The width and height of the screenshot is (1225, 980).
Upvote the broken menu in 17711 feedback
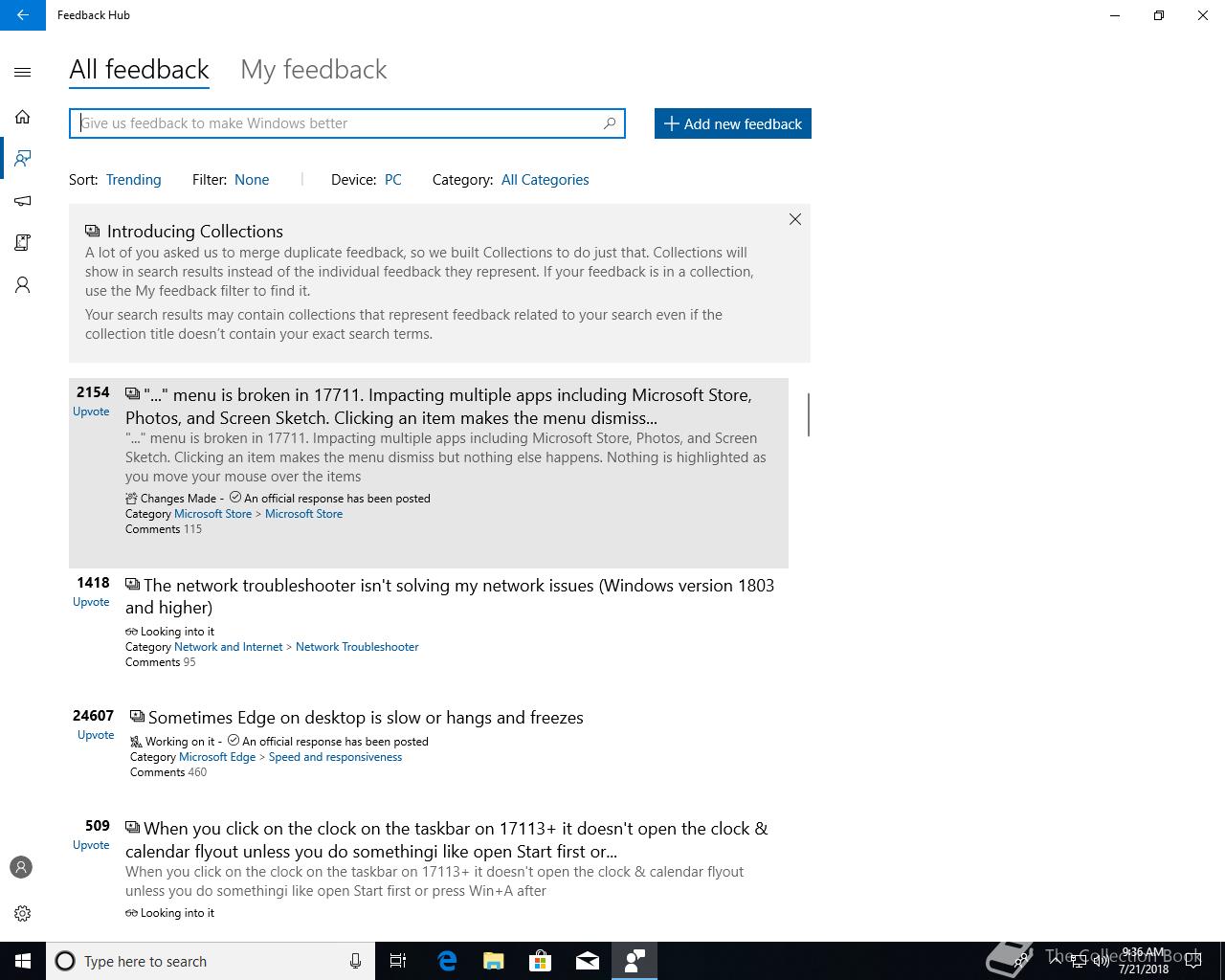pyautogui.click(x=91, y=412)
